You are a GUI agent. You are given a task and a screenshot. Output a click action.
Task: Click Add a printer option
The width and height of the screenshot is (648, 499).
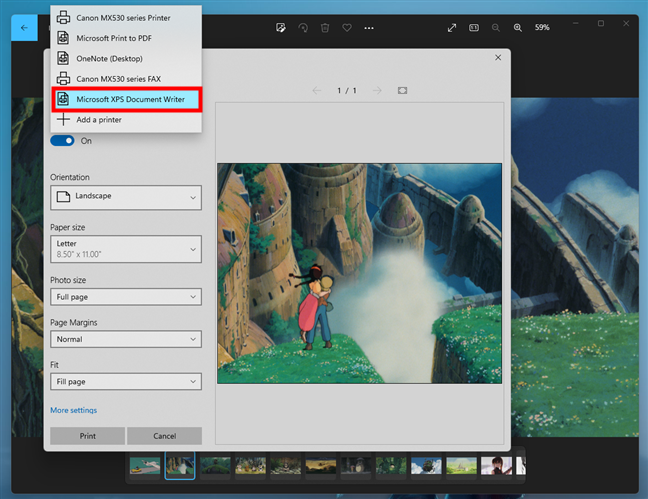click(126, 119)
